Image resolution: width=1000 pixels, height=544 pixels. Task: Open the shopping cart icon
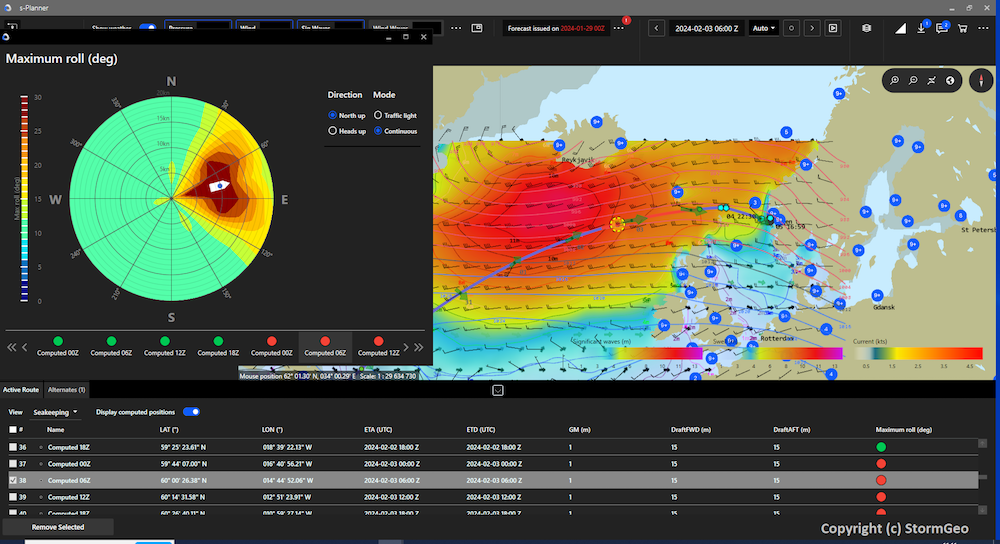[x=963, y=28]
